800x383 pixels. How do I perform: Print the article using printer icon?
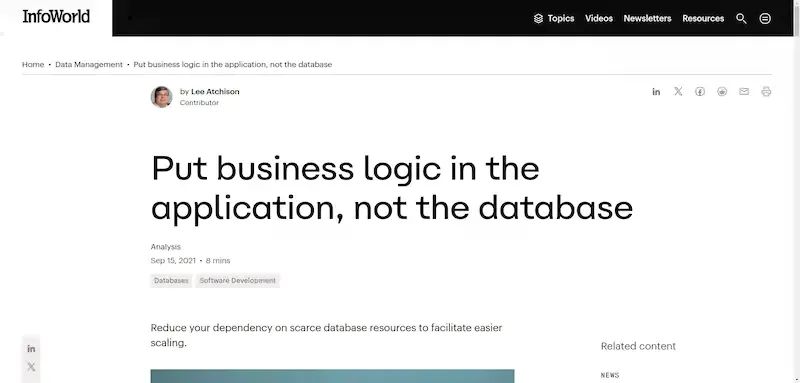coord(766,92)
